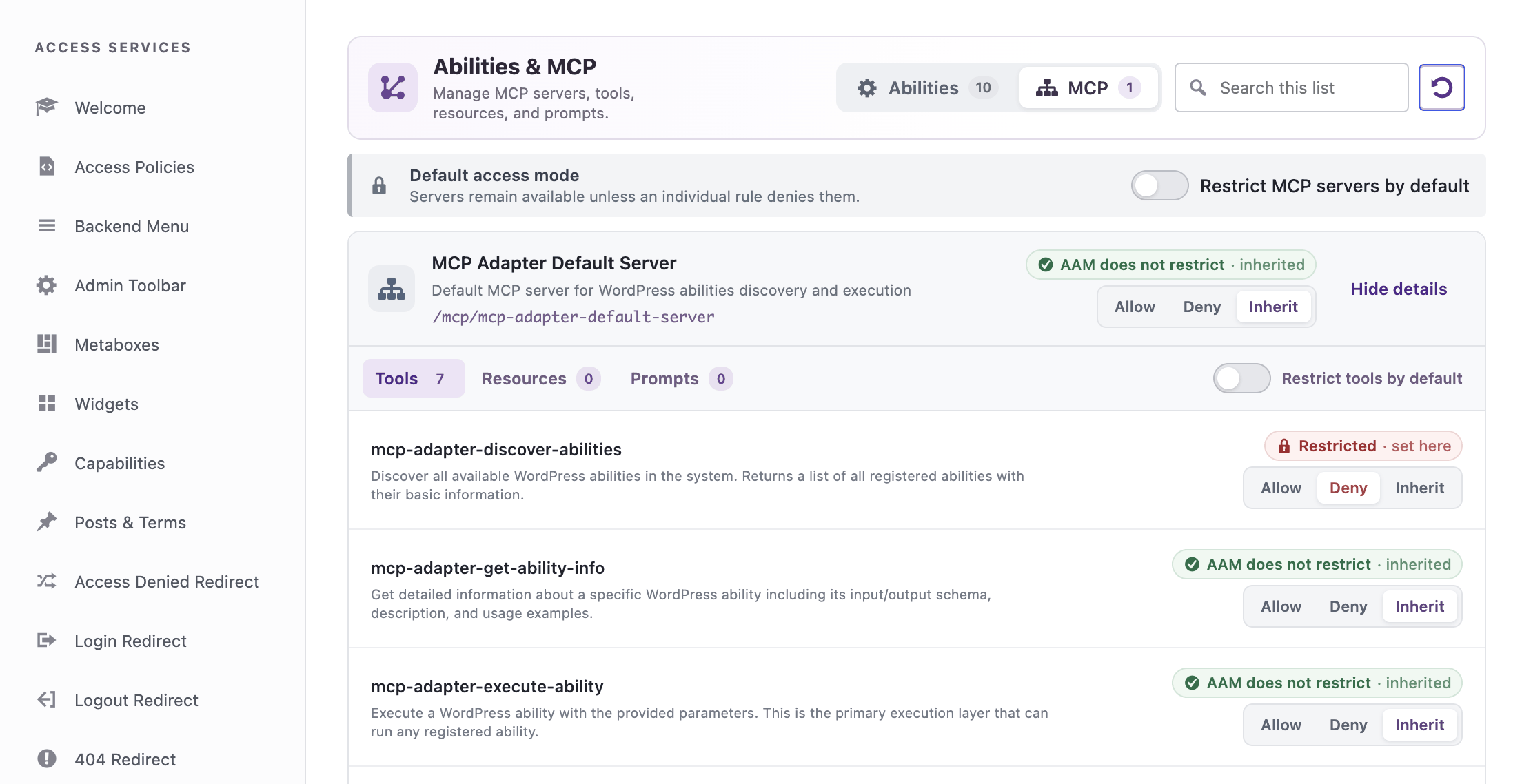Collapse server with Hide details
This screenshot has height=784, width=1522.
(x=1399, y=289)
